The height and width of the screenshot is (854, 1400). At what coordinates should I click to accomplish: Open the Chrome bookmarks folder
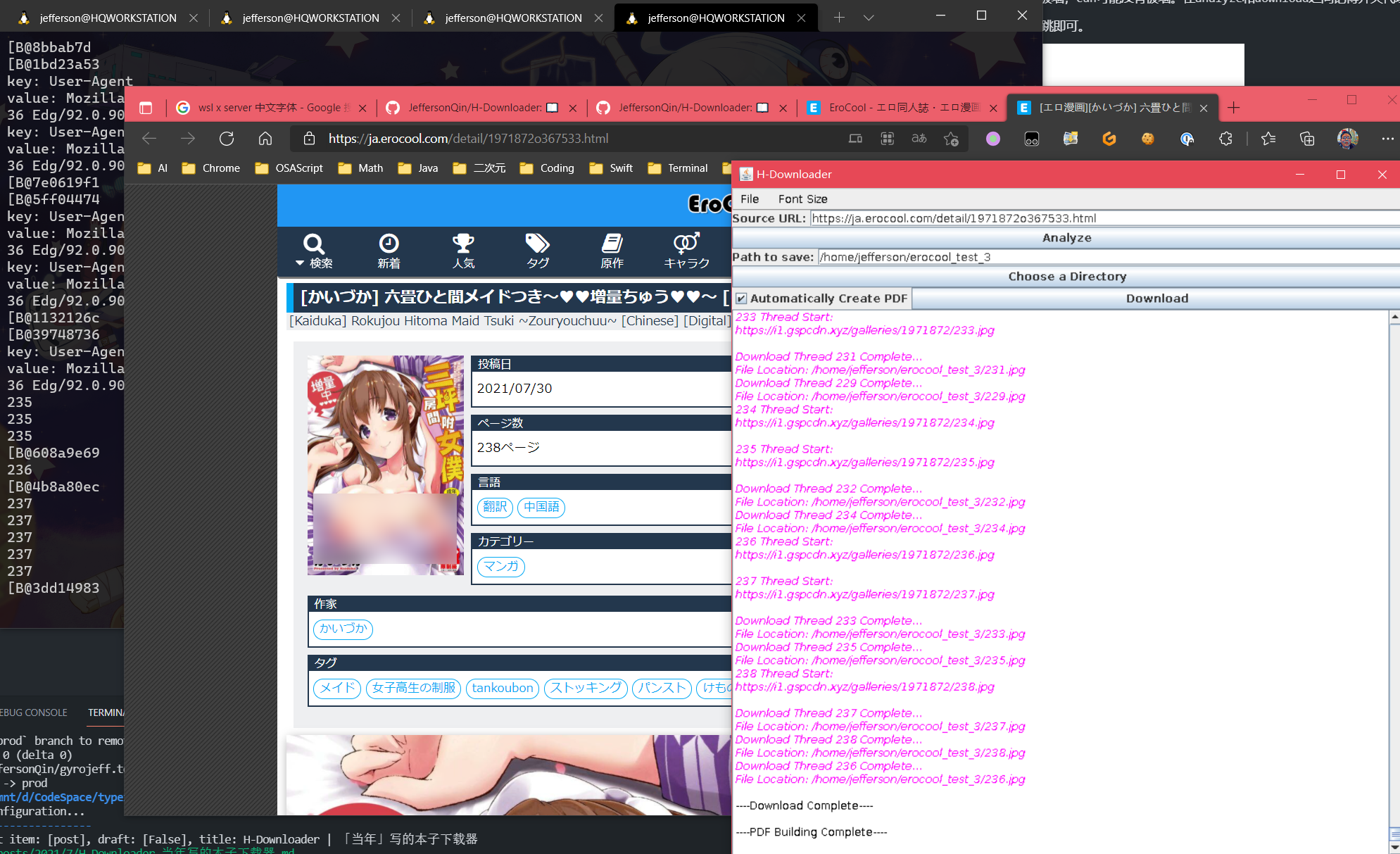pos(211,168)
